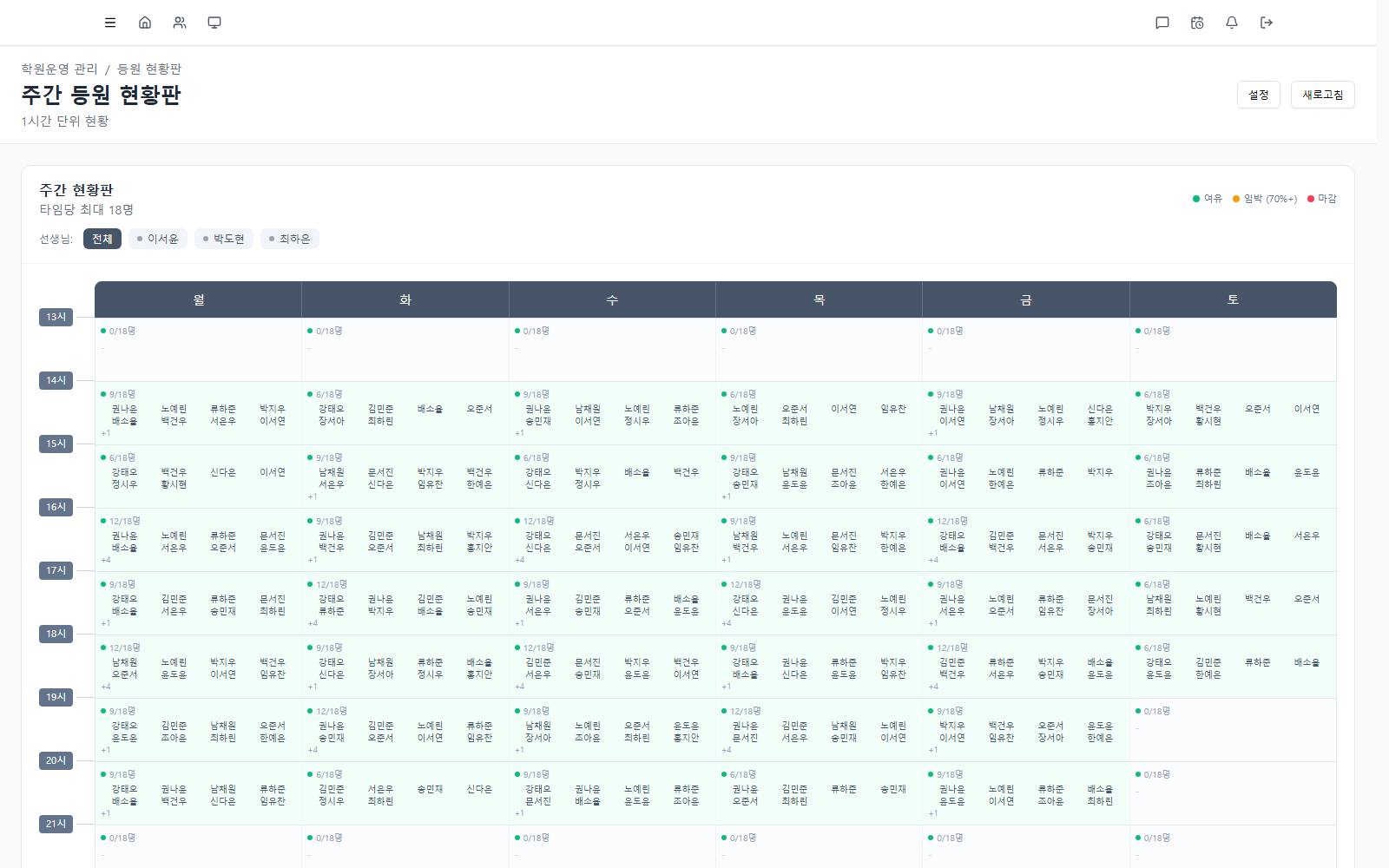Click the 월 day column header
The width and height of the screenshot is (1389, 868).
click(x=199, y=299)
